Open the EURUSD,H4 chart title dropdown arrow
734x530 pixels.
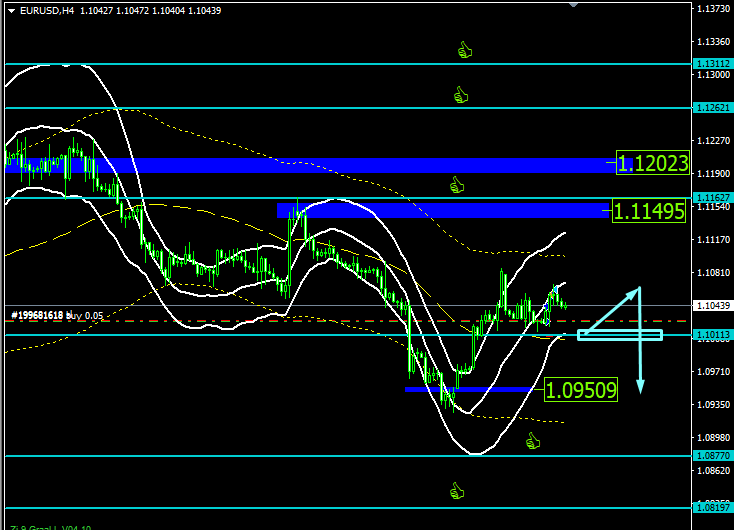tap(9, 10)
